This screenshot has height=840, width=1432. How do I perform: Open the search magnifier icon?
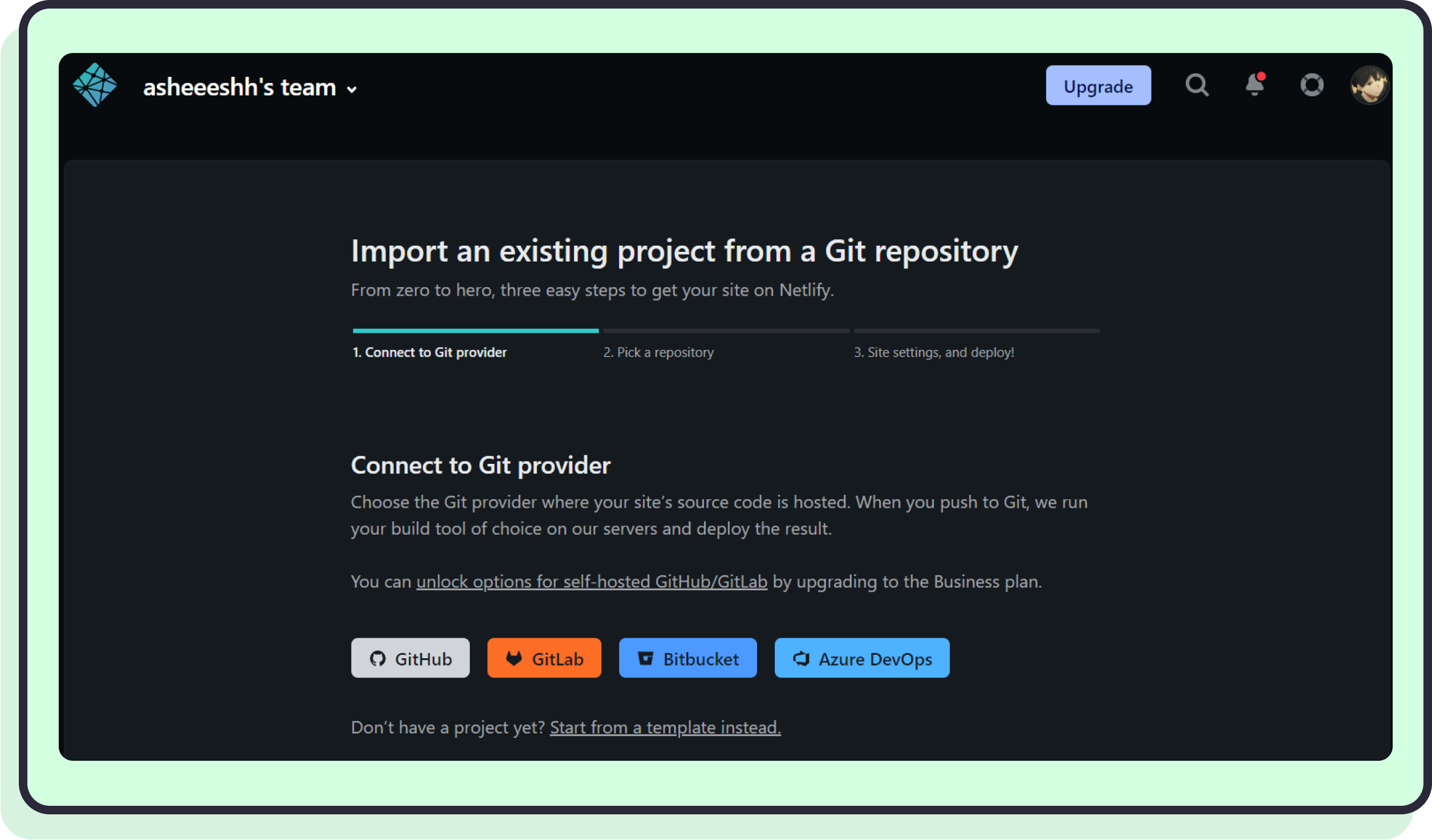click(1197, 85)
